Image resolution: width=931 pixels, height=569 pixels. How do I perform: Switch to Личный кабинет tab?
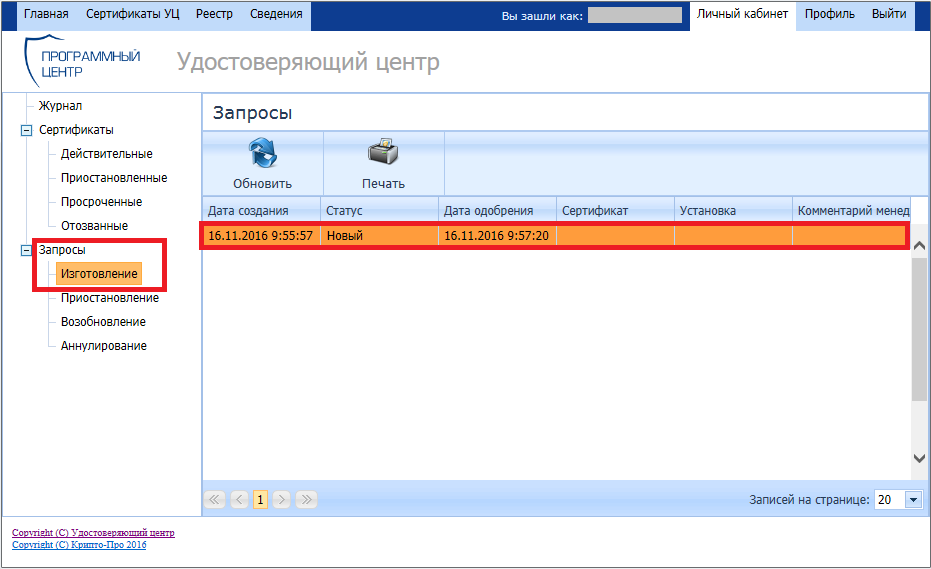[742, 15]
